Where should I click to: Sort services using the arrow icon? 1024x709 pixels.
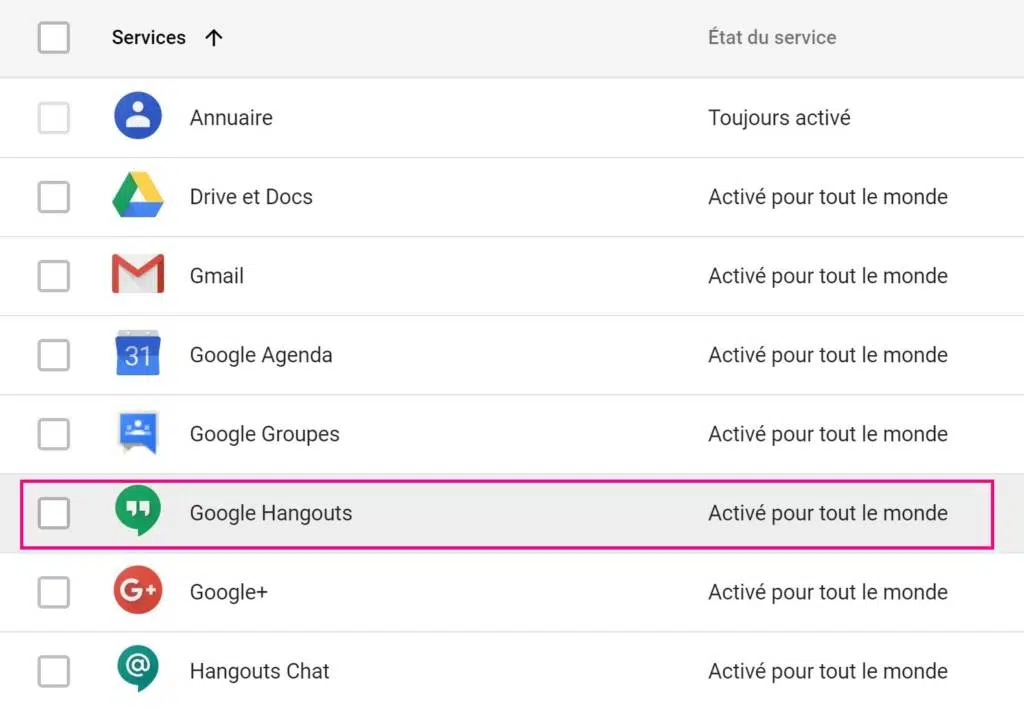click(x=214, y=38)
